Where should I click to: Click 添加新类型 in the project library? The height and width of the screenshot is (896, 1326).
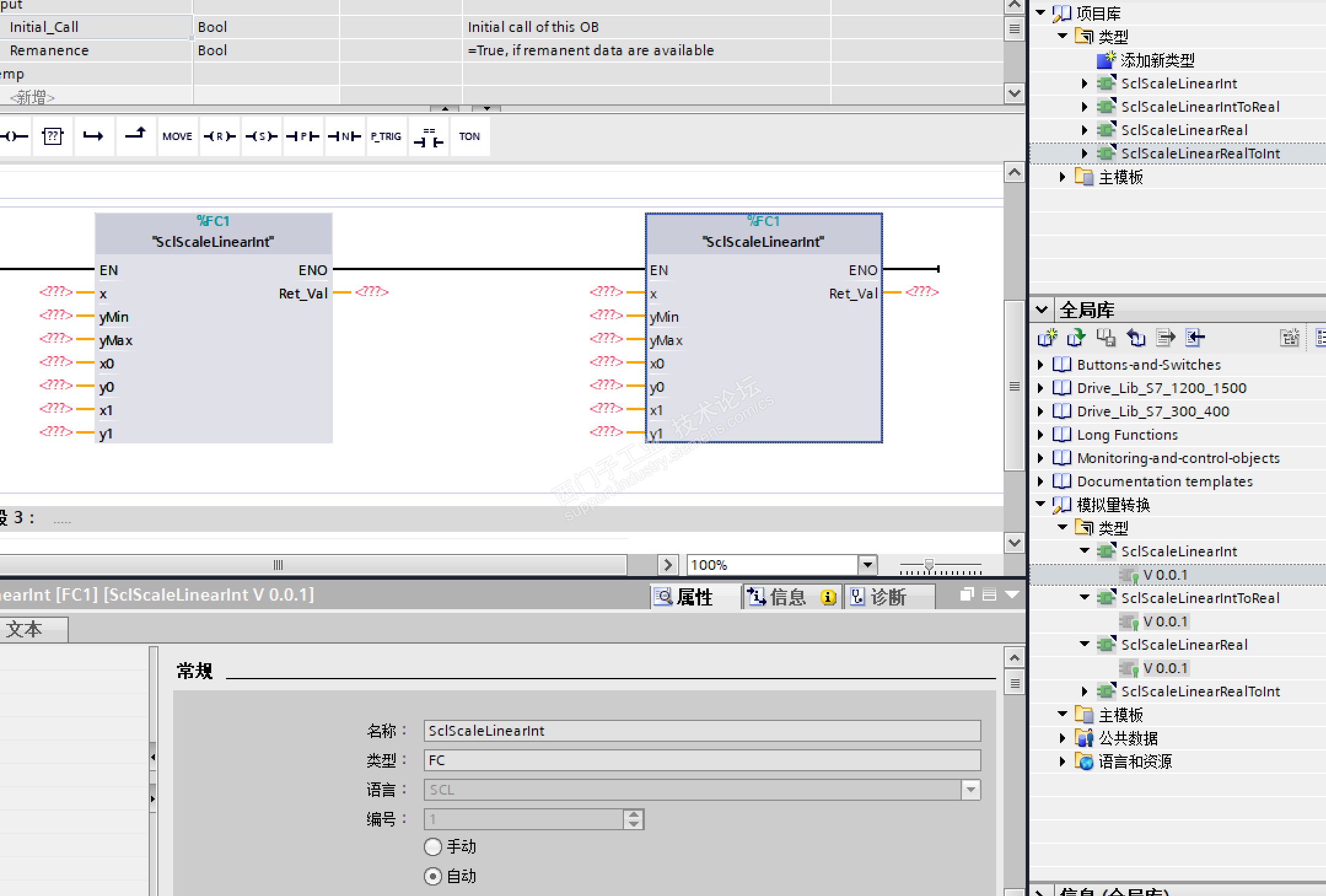pos(1156,60)
